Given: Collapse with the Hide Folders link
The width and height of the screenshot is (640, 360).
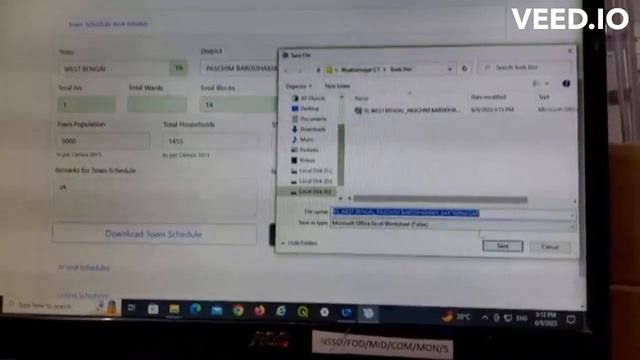Looking at the screenshot, I should (x=299, y=243).
